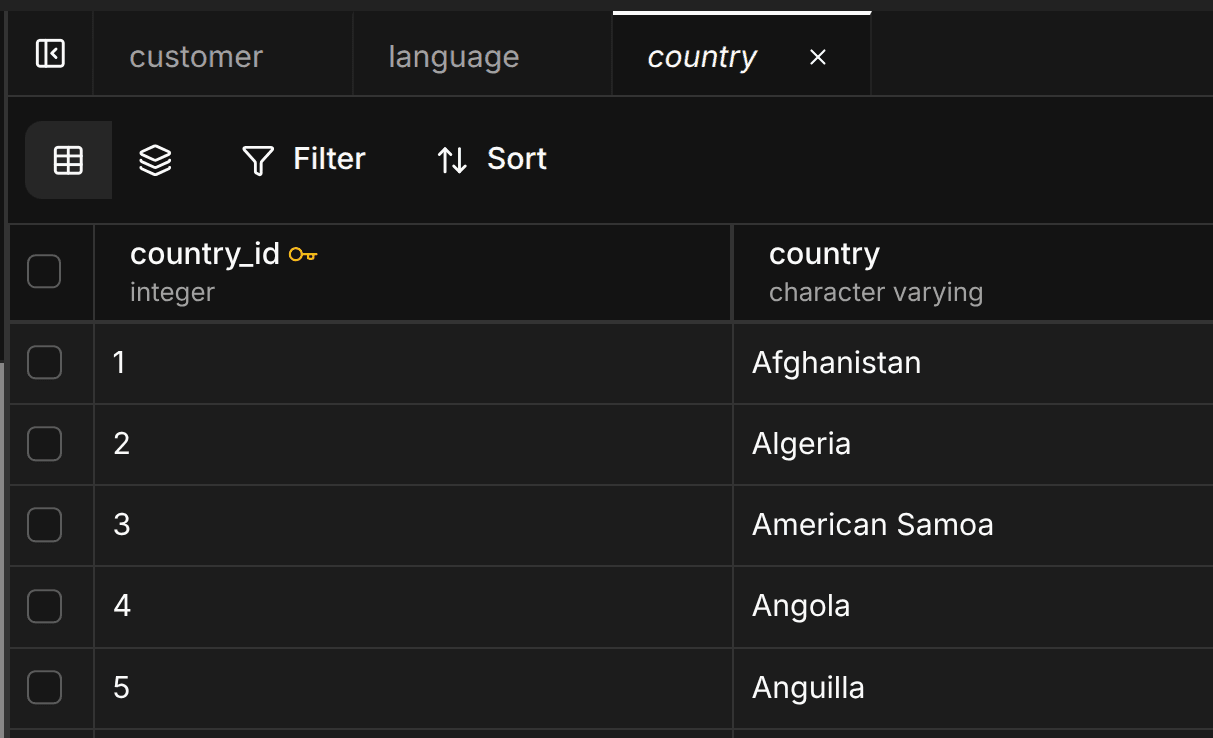Tick the Anguilla row checkbox
This screenshot has height=738, width=1213.
(44, 688)
